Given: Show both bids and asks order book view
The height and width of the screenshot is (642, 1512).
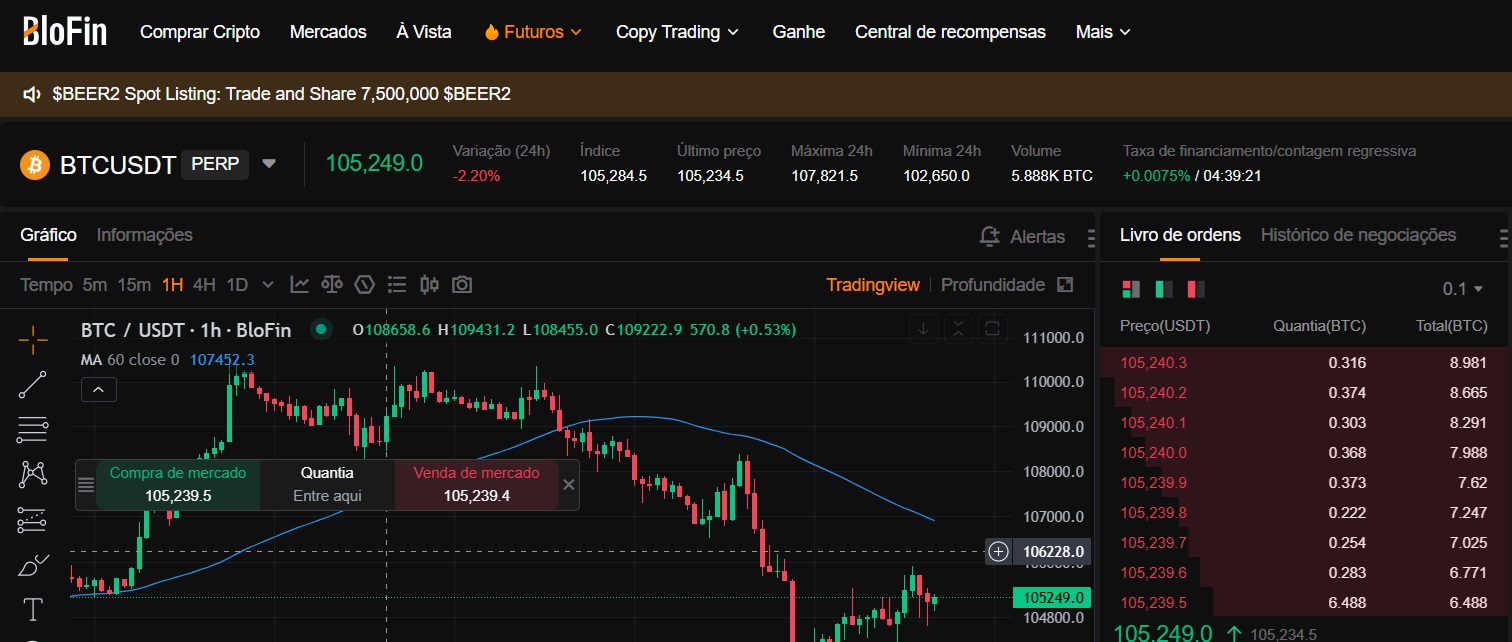Looking at the screenshot, I should [x=1131, y=289].
